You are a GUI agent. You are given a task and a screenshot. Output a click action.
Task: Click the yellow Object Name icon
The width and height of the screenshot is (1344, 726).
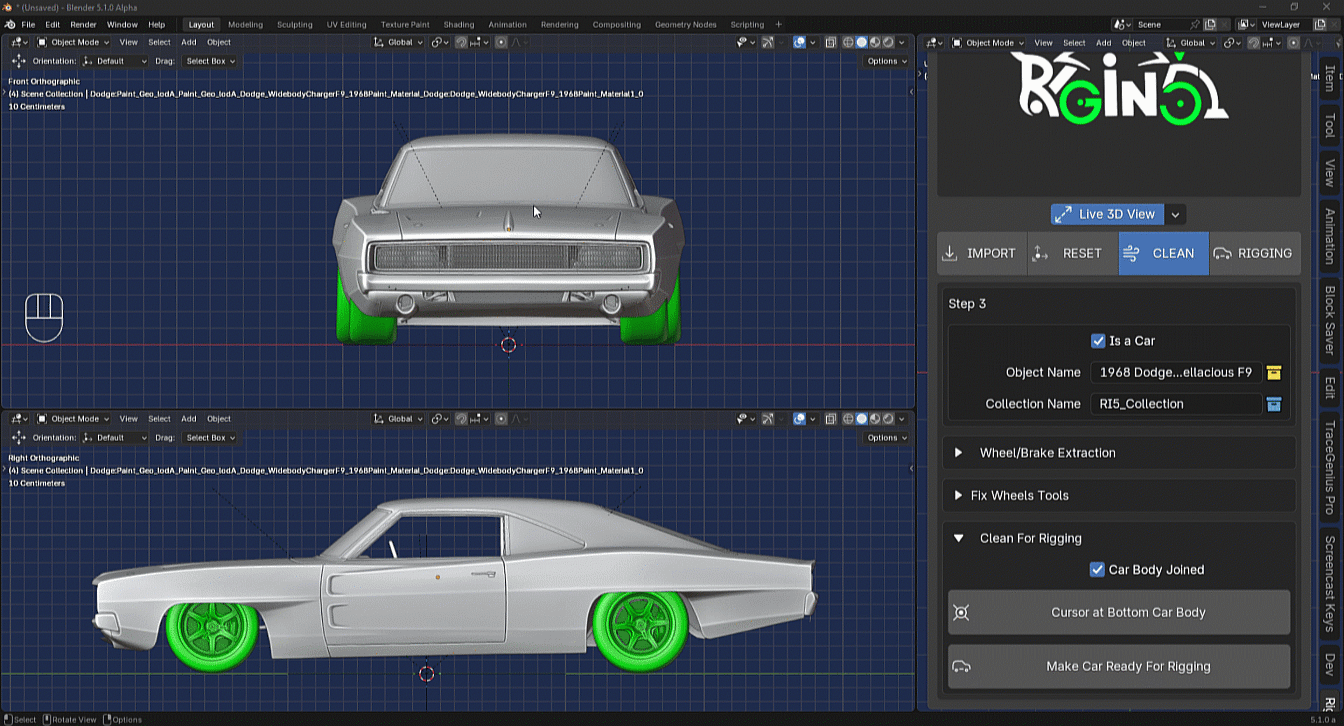pyautogui.click(x=1274, y=372)
